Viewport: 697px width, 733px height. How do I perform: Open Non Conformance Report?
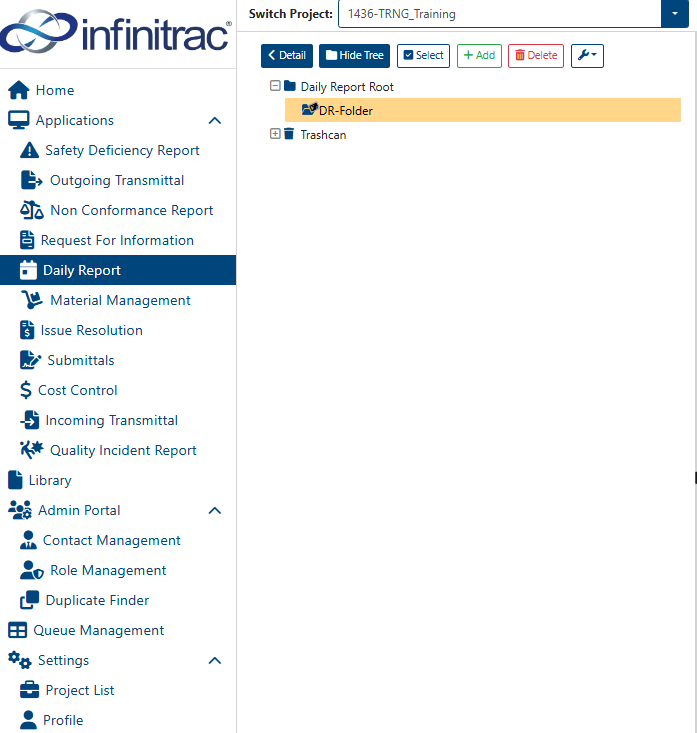click(x=131, y=210)
